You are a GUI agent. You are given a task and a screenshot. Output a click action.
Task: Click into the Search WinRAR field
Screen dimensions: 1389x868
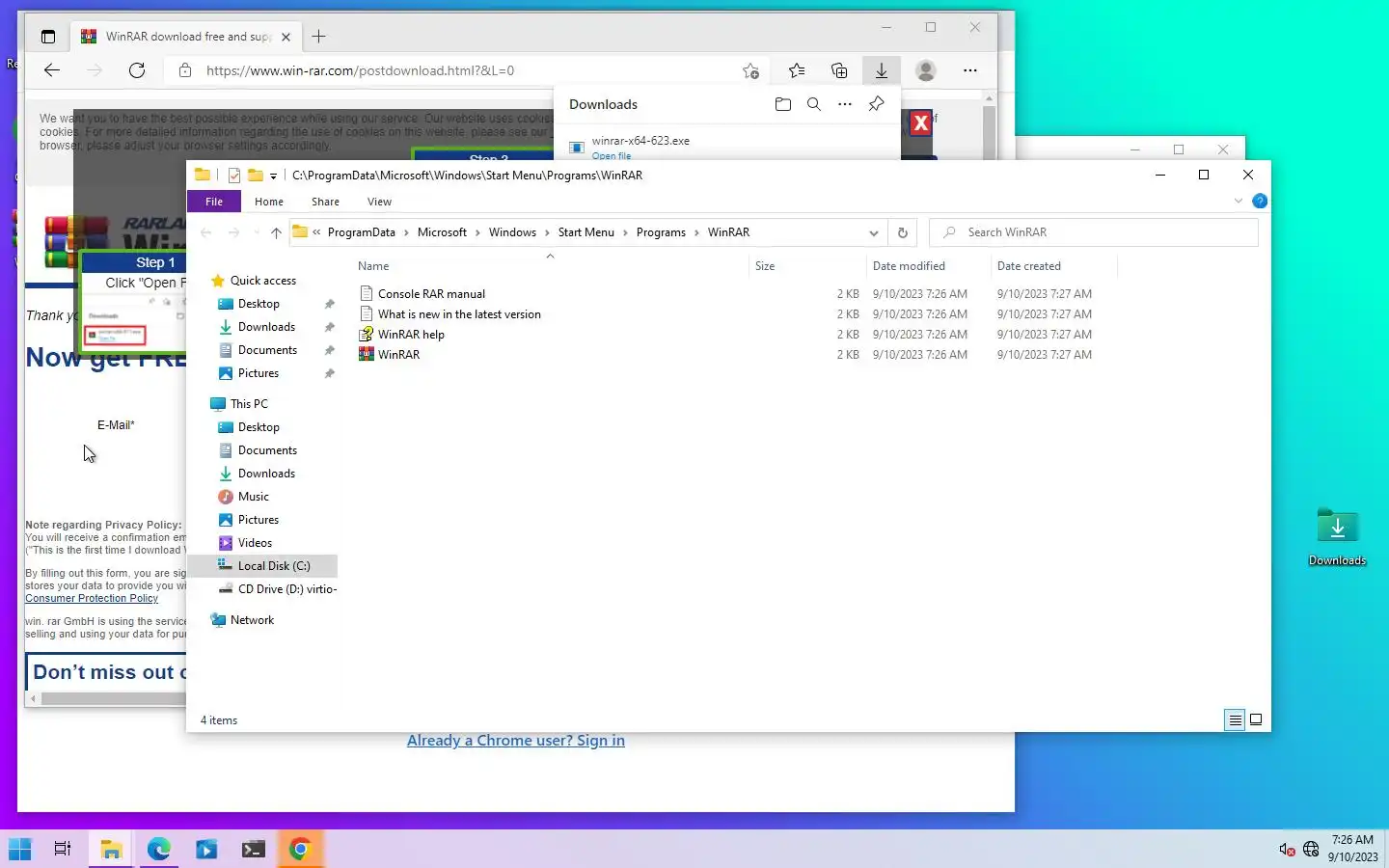click(x=1094, y=232)
